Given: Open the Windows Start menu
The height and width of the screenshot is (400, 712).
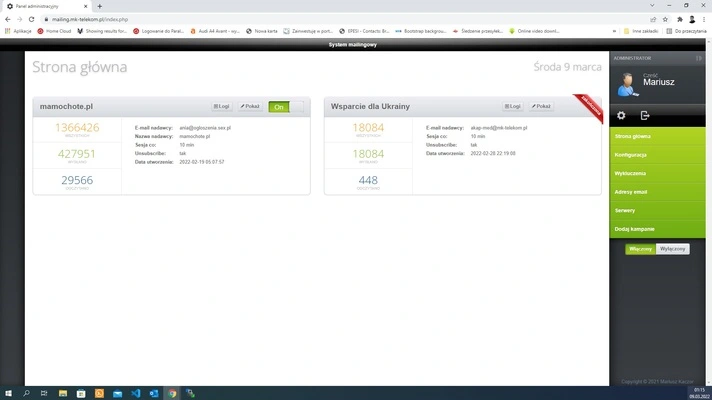Looking at the screenshot, I should click(x=8, y=393).
